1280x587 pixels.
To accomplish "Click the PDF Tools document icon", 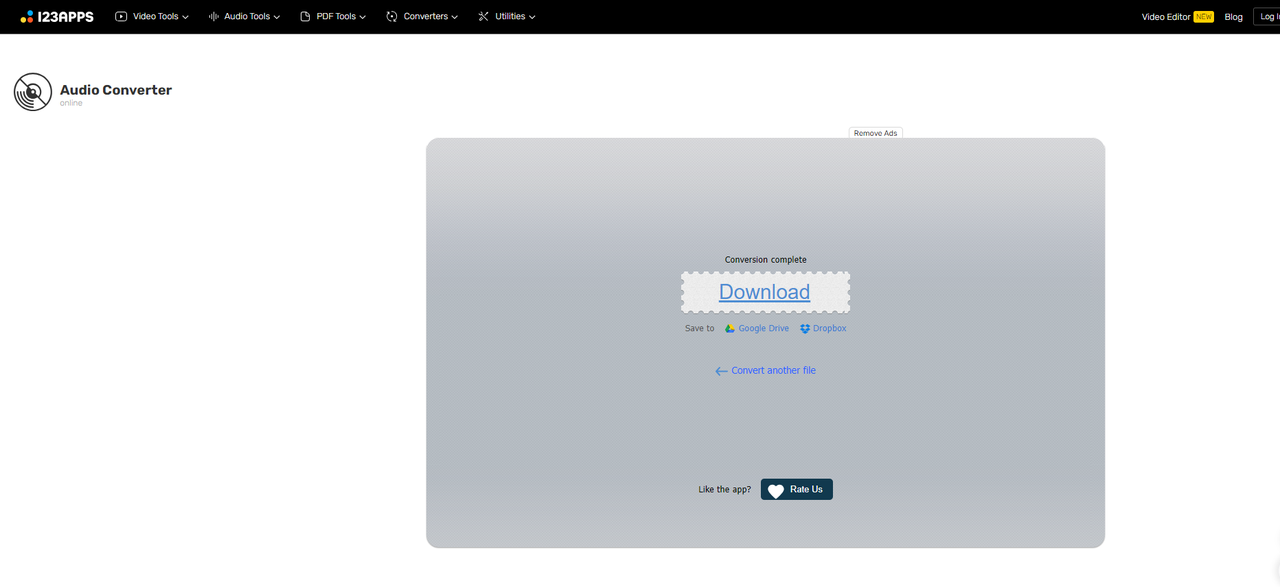I will (305, 16).
